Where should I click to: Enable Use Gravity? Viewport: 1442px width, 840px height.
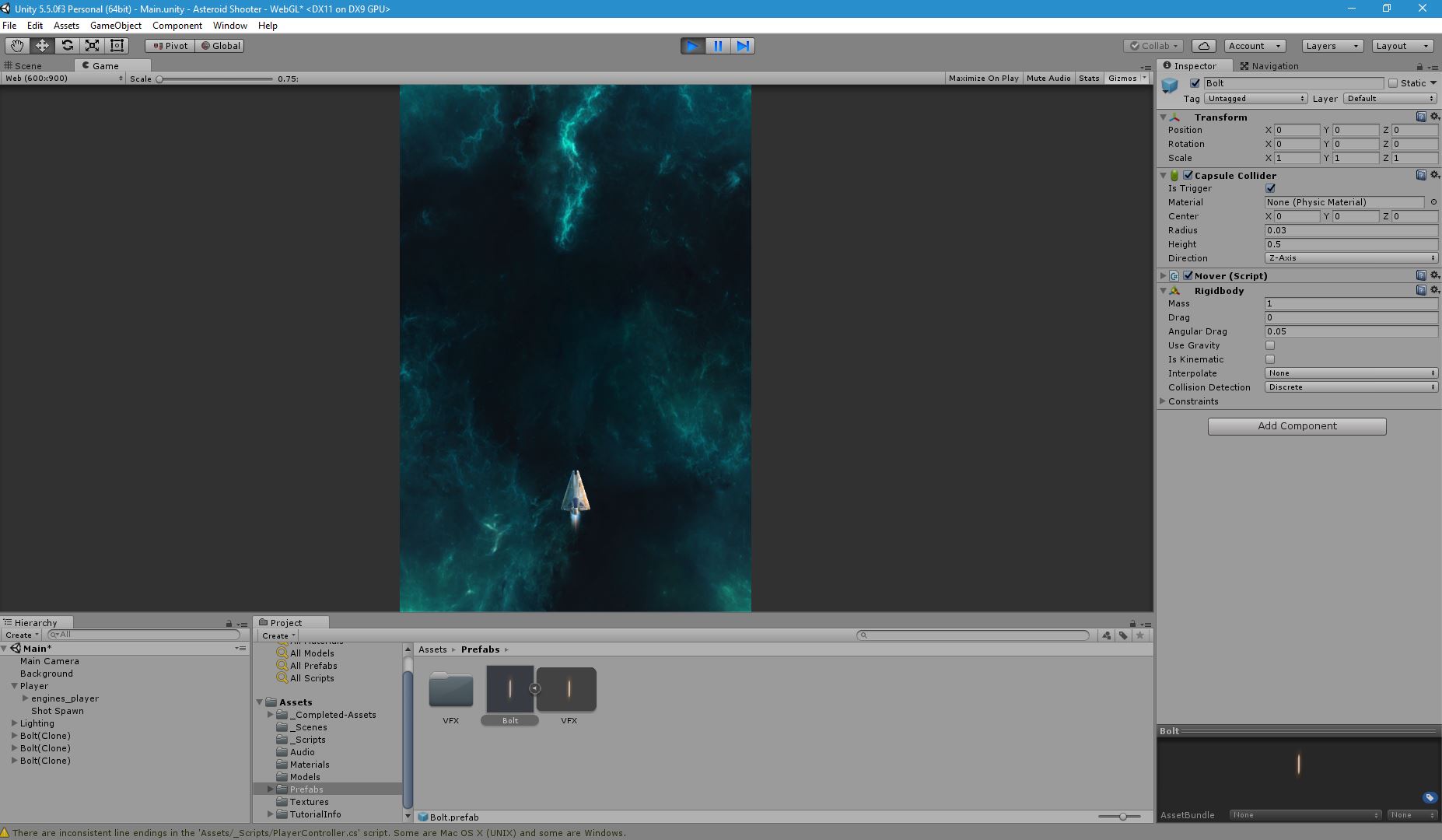point(1270,345)
